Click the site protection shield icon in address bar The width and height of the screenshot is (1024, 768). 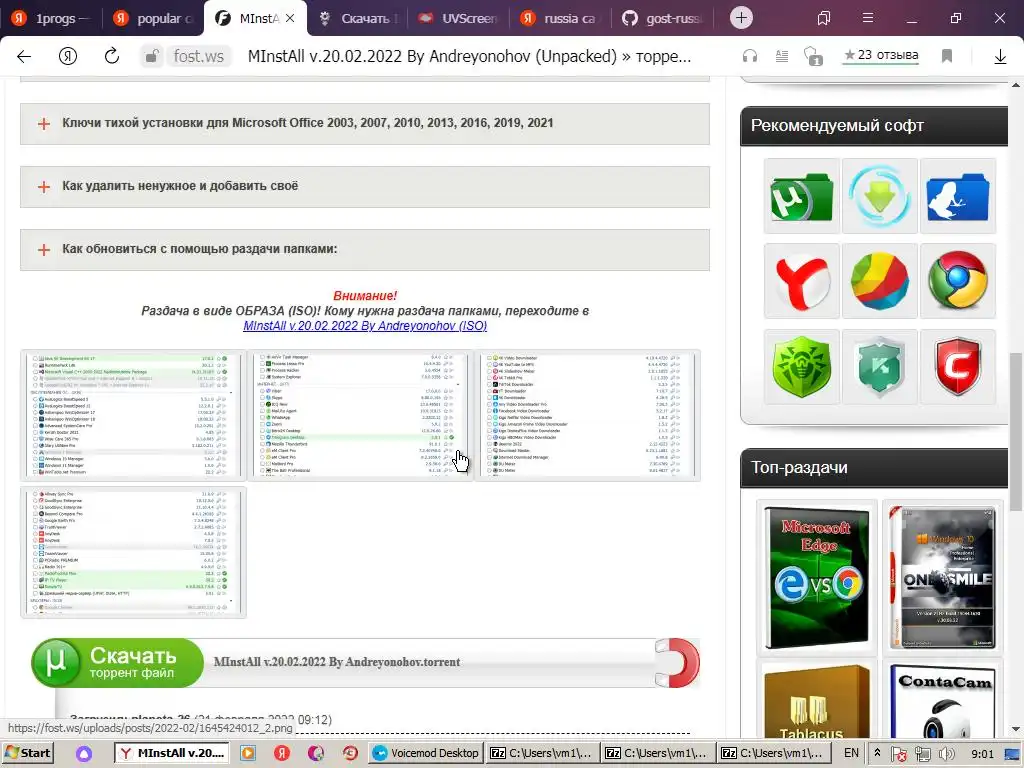812,56
